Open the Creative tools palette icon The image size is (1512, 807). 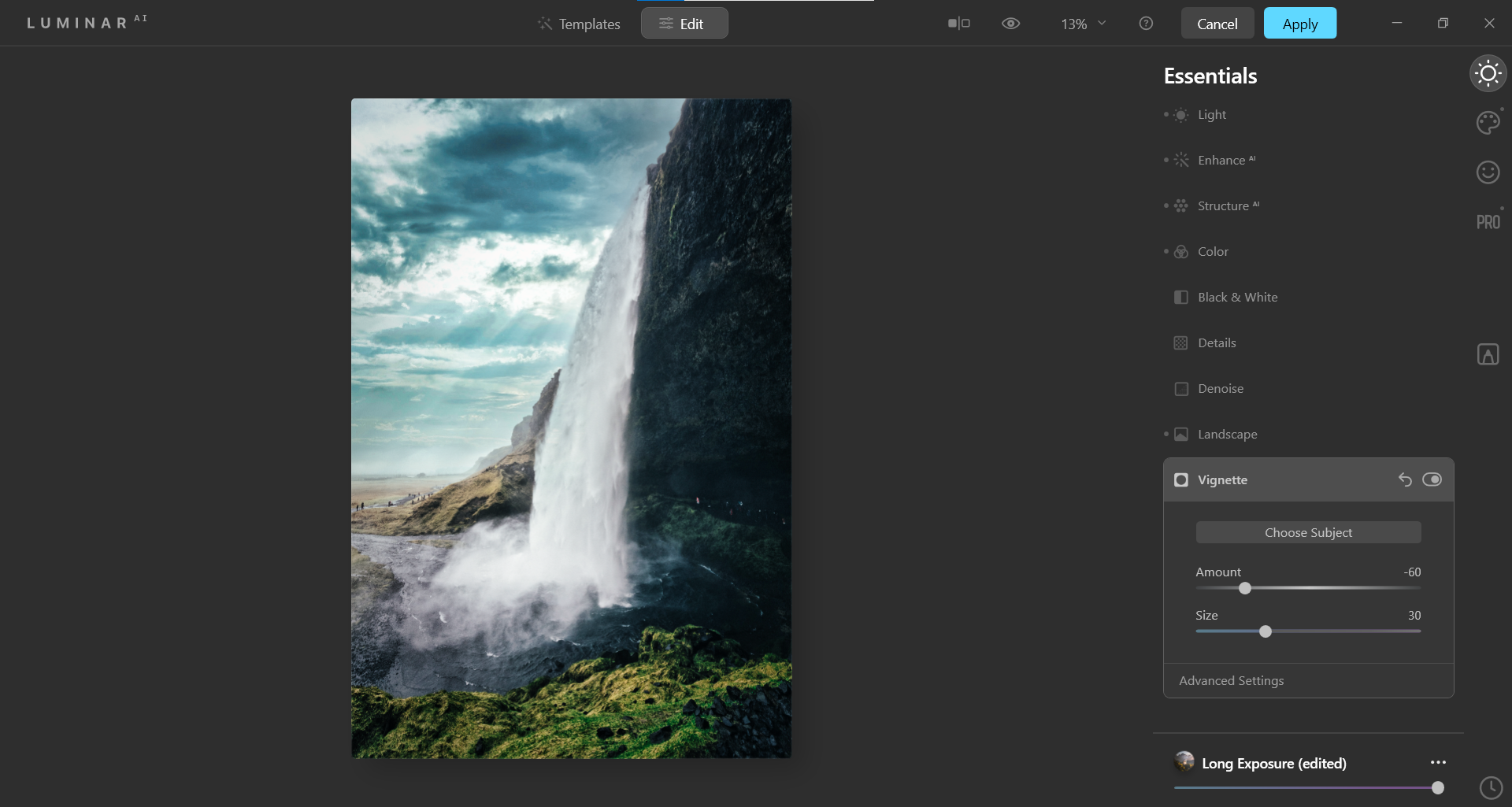[1488, 123]
